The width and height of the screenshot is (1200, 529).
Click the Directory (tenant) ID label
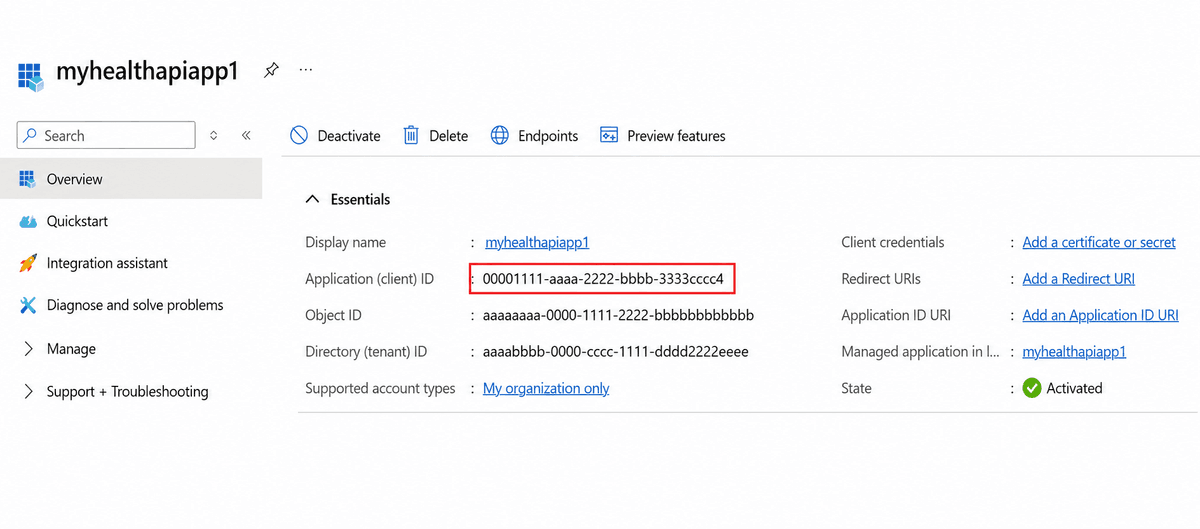point(366,352)
